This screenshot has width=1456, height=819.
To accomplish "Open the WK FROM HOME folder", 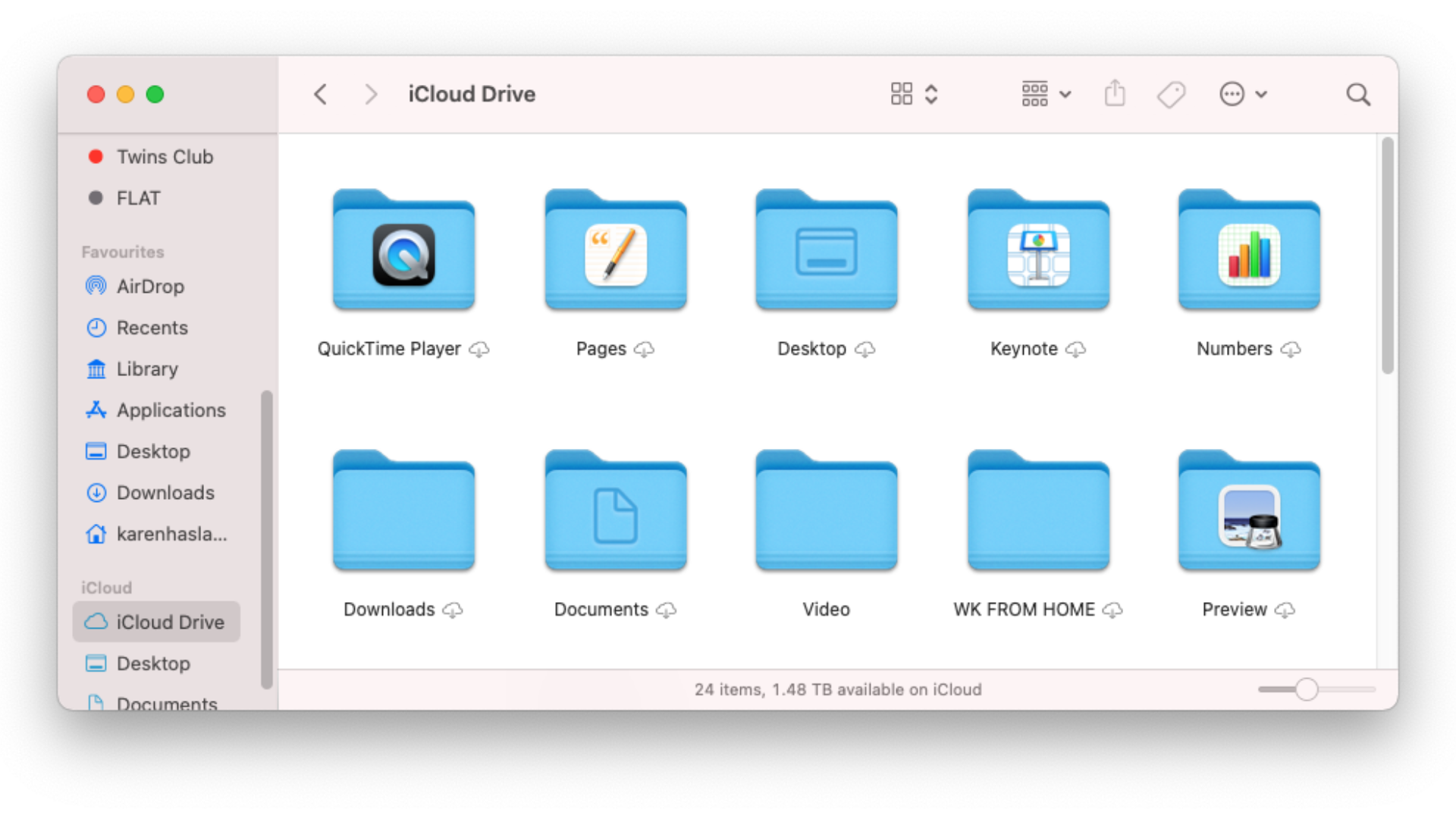I will (1037, 509).
